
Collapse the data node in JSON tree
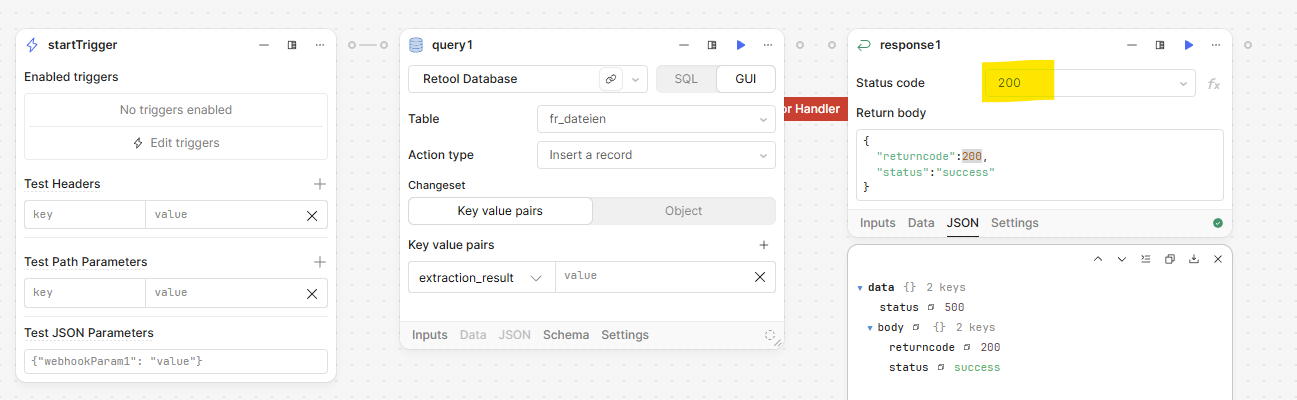click(x=860, y=288)
